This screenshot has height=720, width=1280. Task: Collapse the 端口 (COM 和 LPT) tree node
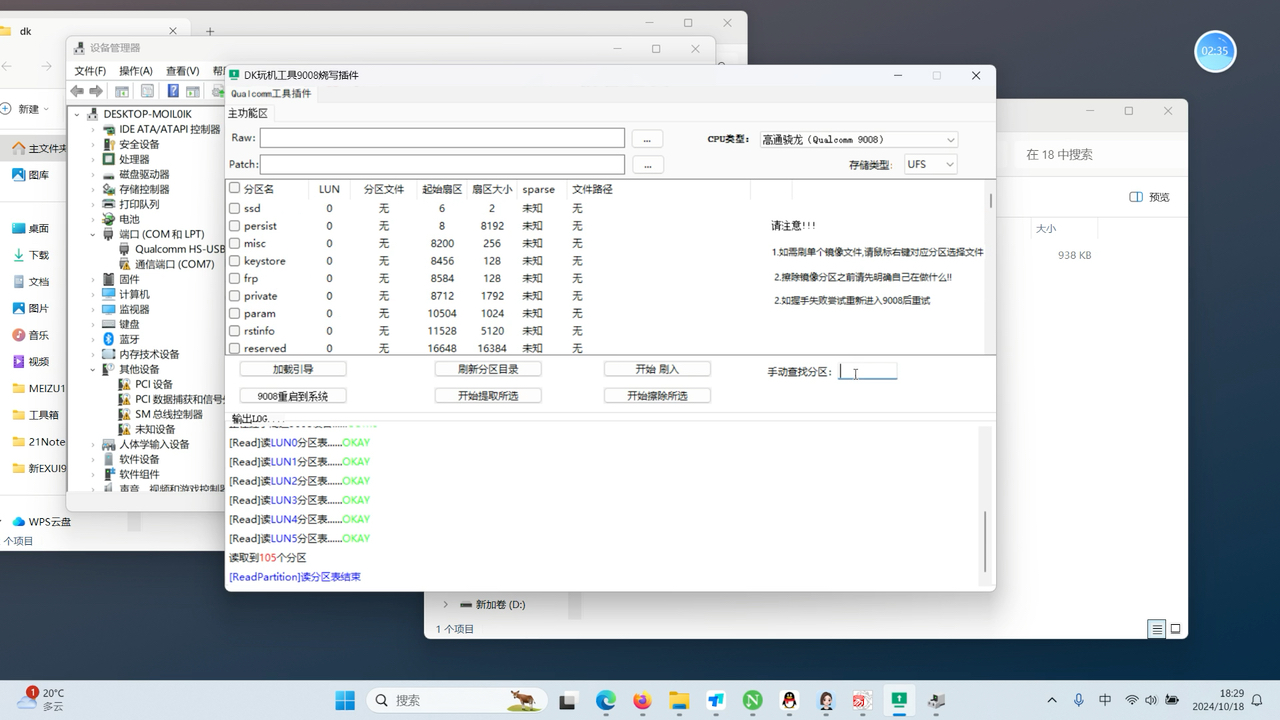click(x=93, y=234)
